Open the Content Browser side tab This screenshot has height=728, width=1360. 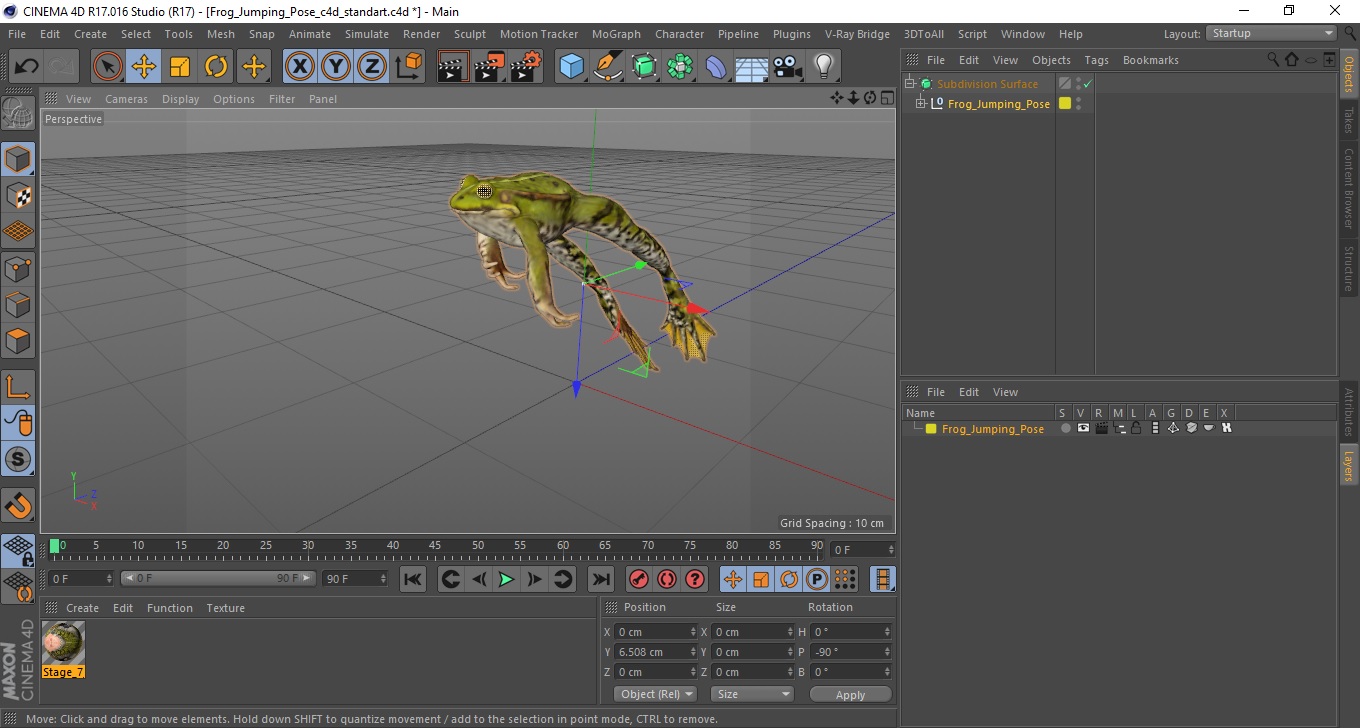pyautogui.click(x=1349, y=188)
